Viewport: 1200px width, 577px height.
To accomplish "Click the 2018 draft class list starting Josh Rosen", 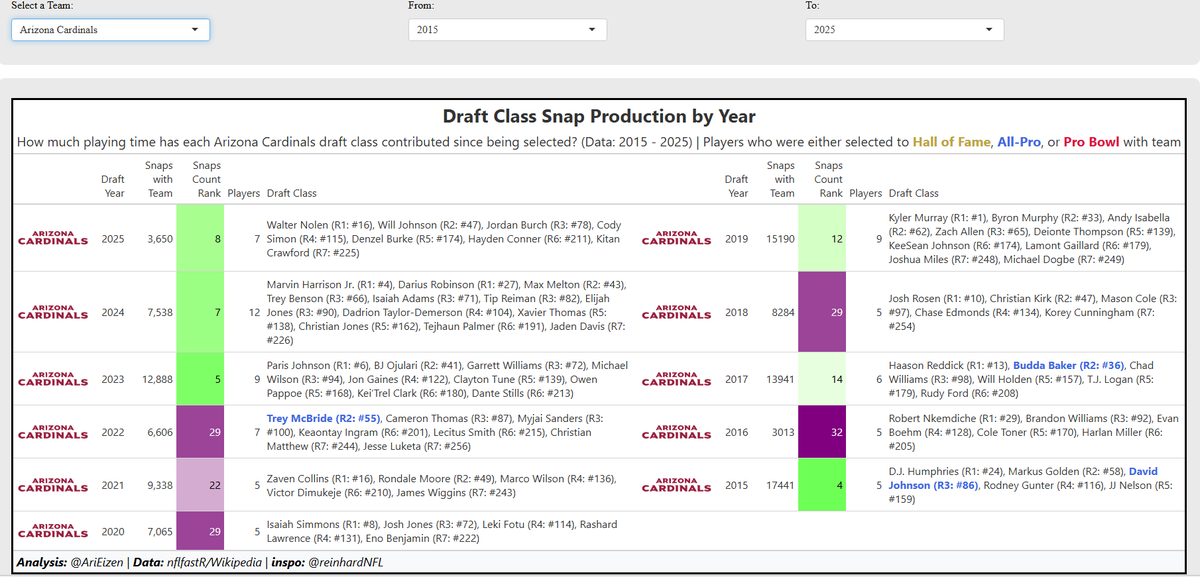I will tap(1035, 312).
